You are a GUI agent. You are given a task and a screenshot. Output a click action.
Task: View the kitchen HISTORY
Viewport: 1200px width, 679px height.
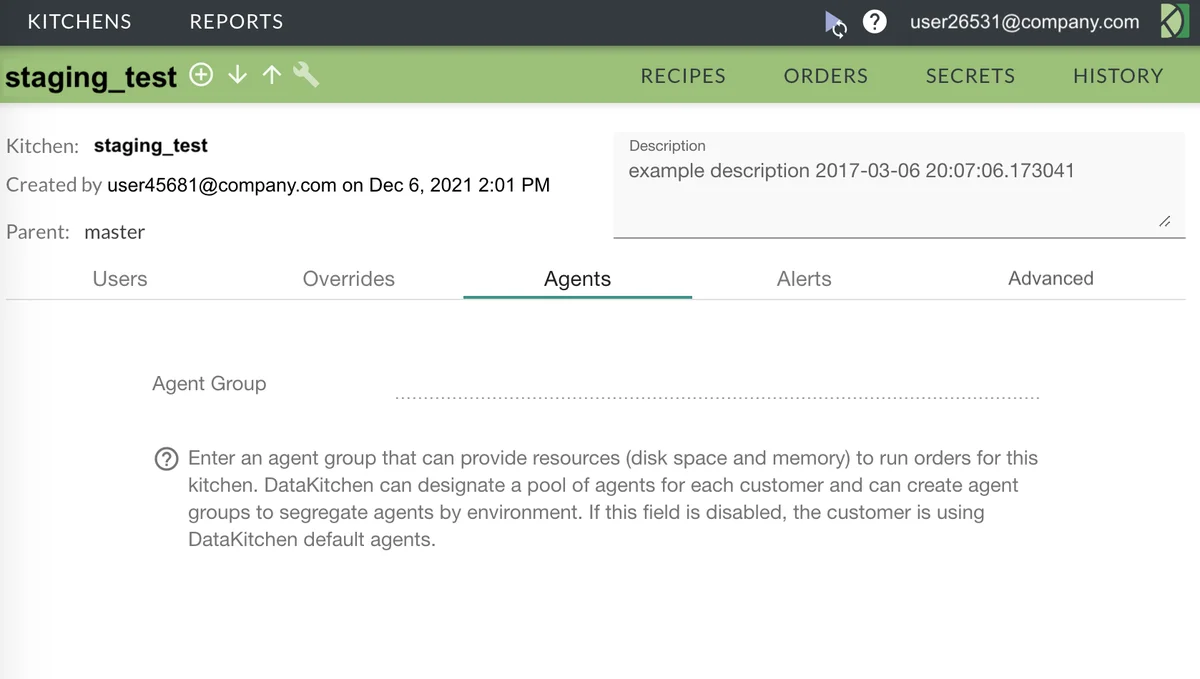[x=1118, y=75]
